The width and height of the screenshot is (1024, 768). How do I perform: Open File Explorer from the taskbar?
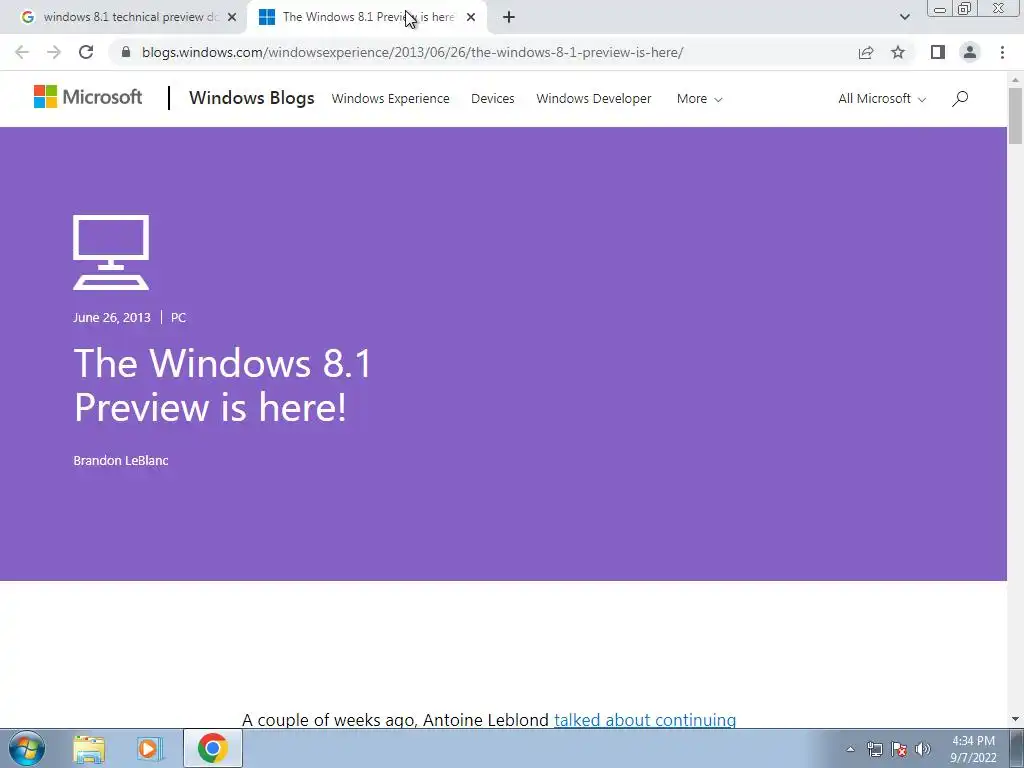pyautogui.click(x=89, y=748)
